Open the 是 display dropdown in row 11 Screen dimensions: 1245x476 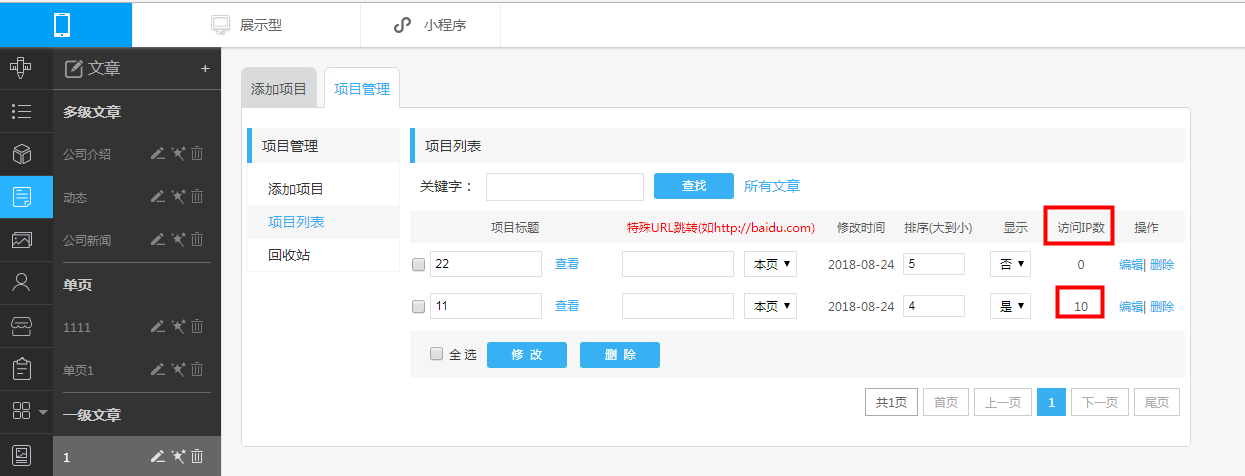pos(1010,306)
